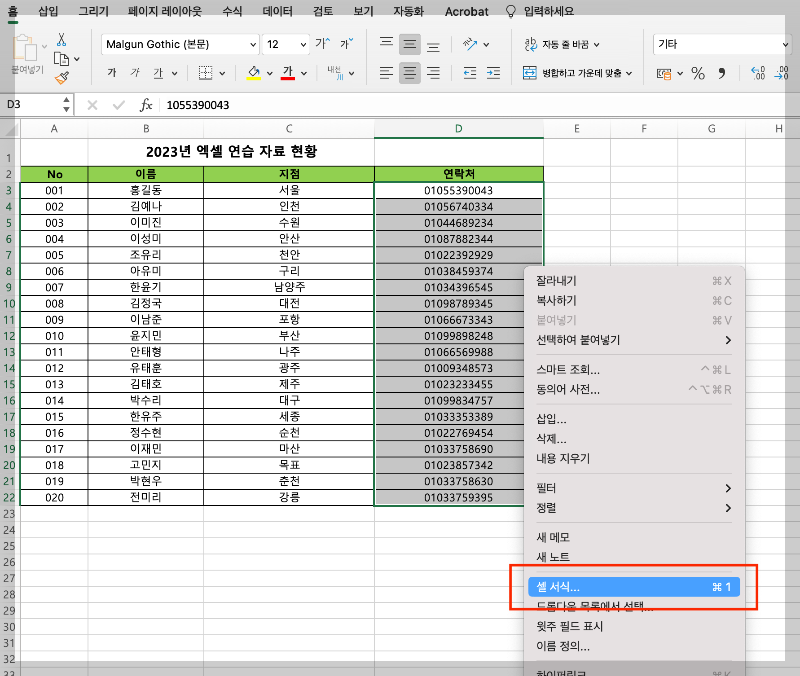Click the Cut scissors icon

(x=61, y=41)
